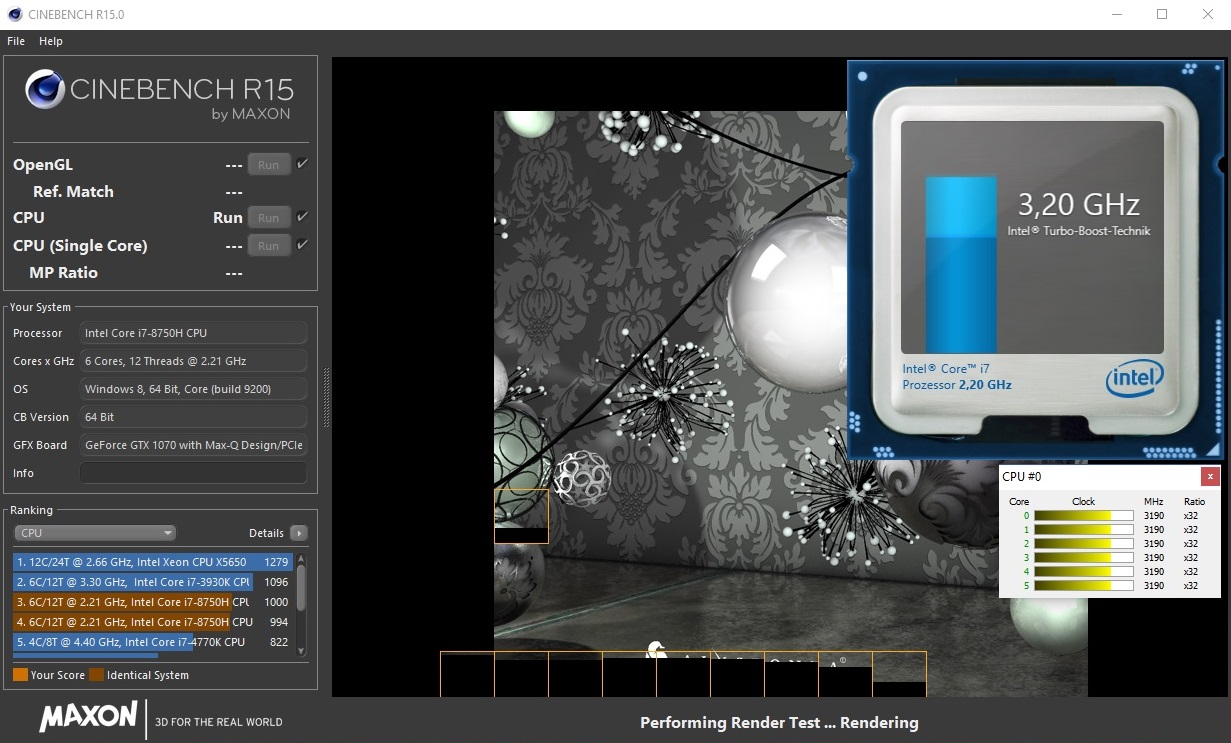The image size is (1231, 743).
Task: Click the Run button for CPU (Single Core)
Action: coord(269,245)
